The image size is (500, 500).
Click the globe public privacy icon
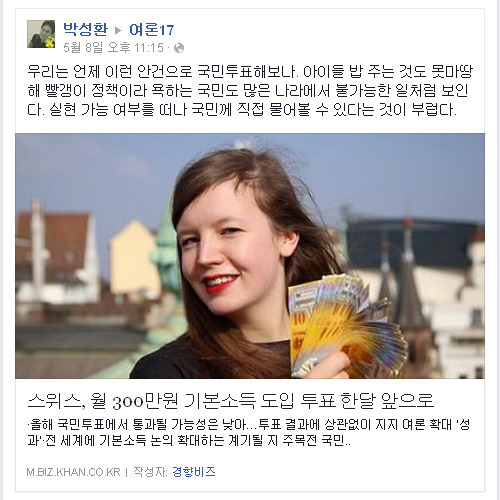point(179,48)
